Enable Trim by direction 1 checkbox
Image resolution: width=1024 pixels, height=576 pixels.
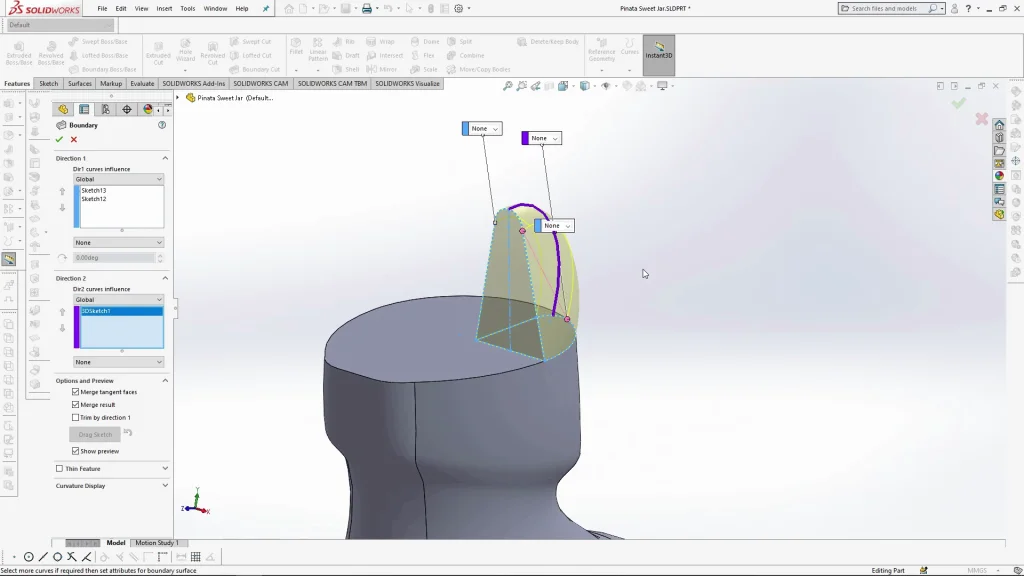click(76, 417)
